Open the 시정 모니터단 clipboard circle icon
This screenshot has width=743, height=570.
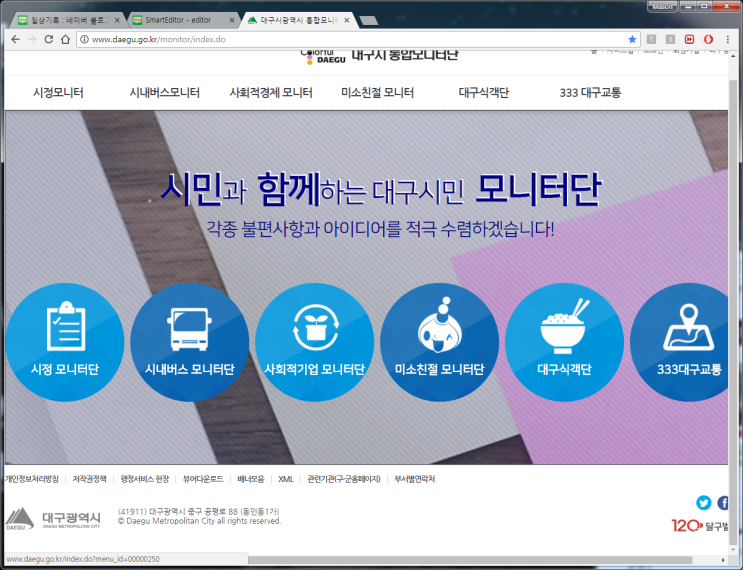click(65, 342)
